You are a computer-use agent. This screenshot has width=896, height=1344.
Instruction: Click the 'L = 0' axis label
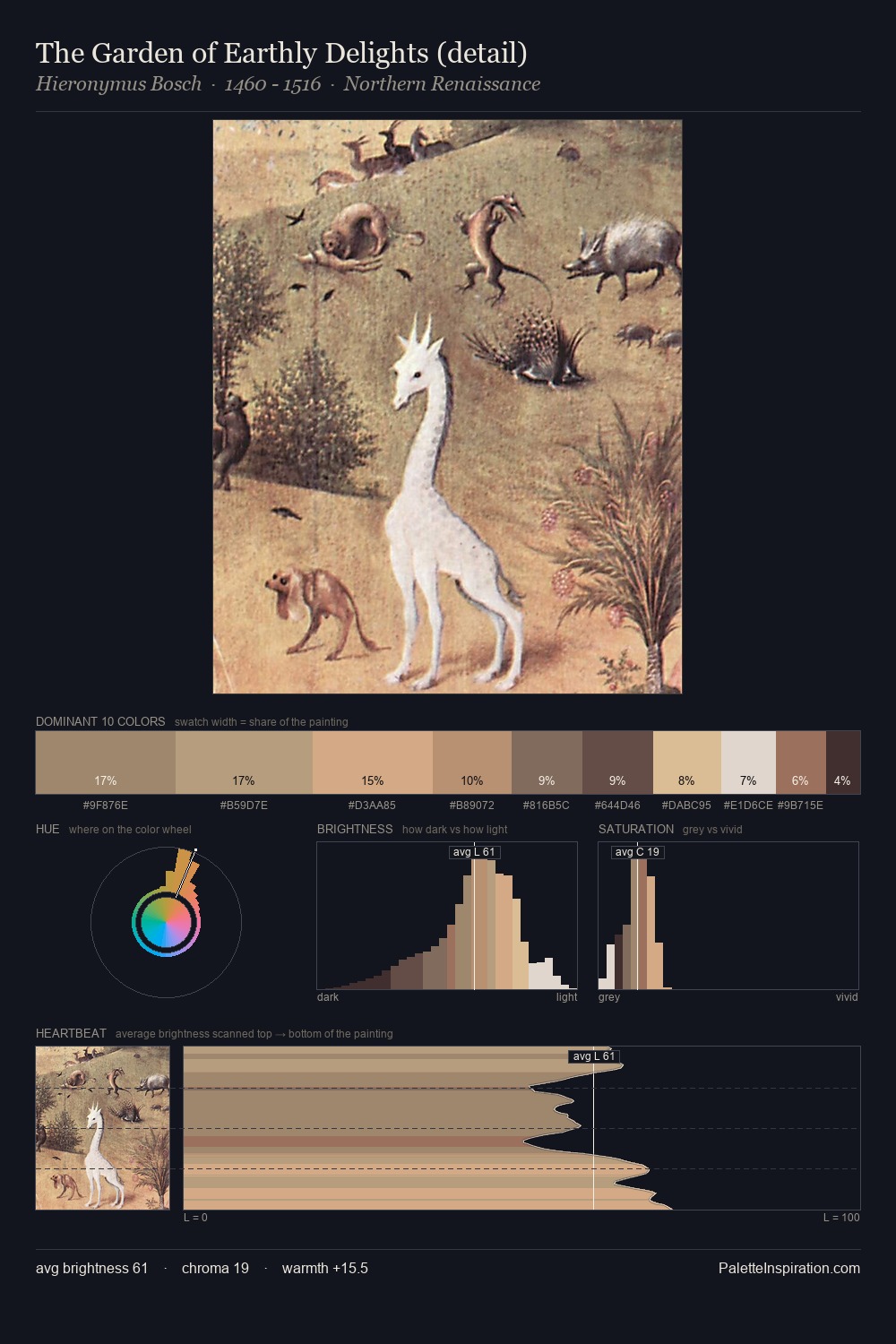click(x=195, y=1218)
